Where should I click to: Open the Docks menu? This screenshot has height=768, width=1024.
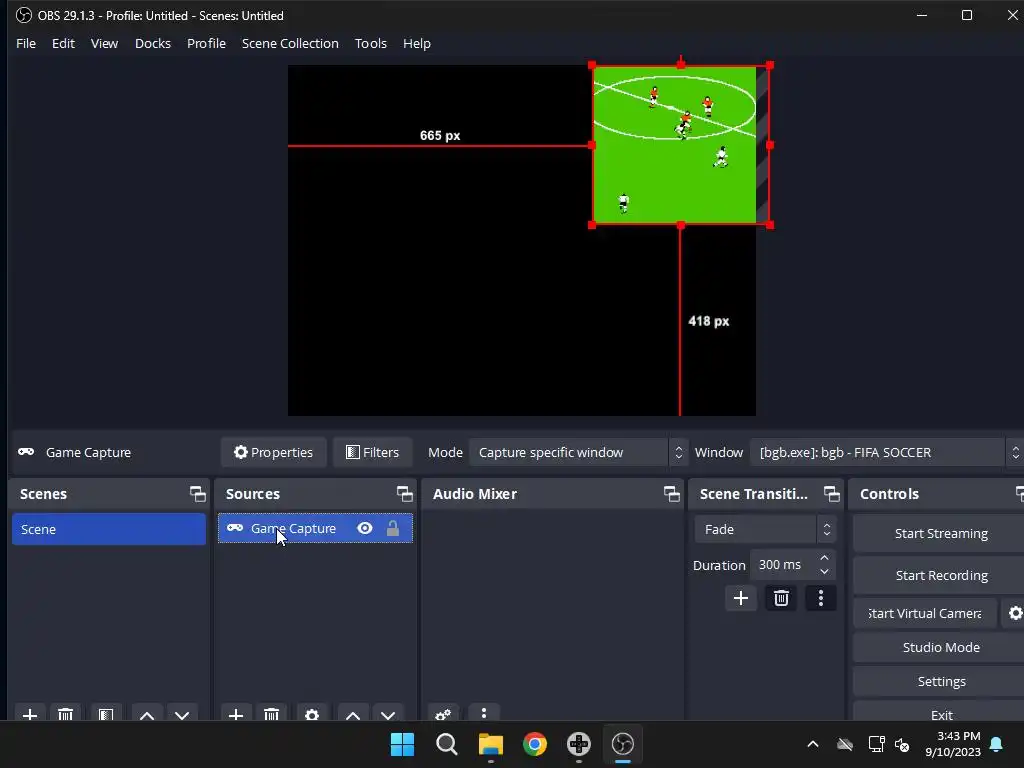click(x=153, y=43)
